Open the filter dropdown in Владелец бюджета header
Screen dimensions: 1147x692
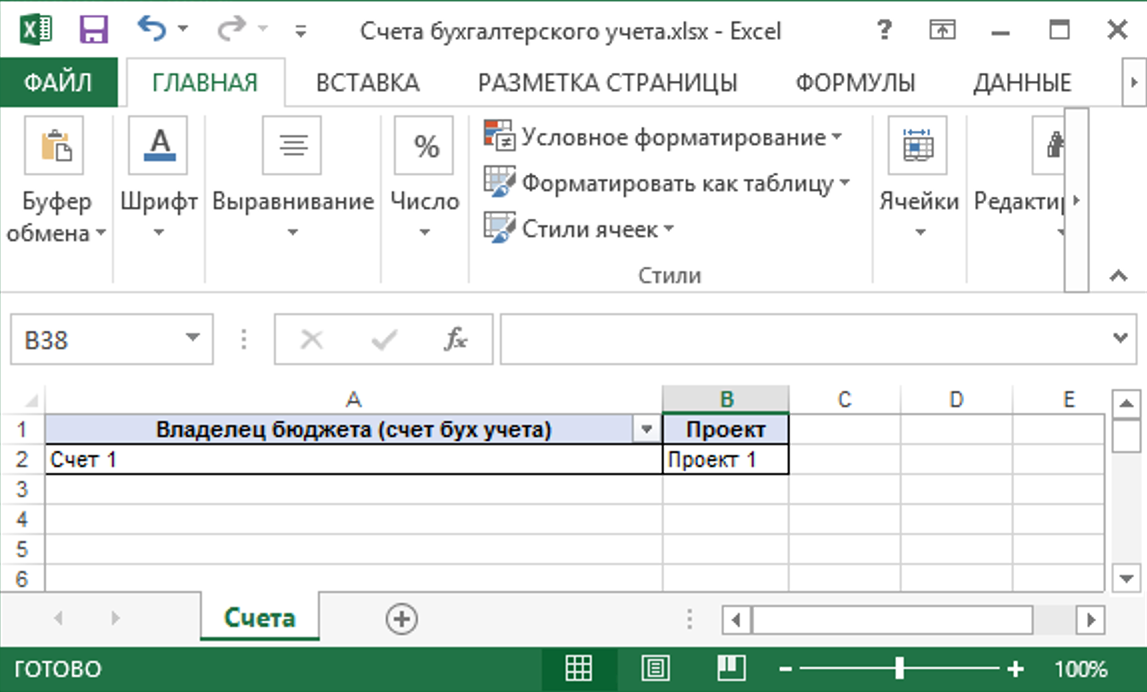tap(646, 430)
